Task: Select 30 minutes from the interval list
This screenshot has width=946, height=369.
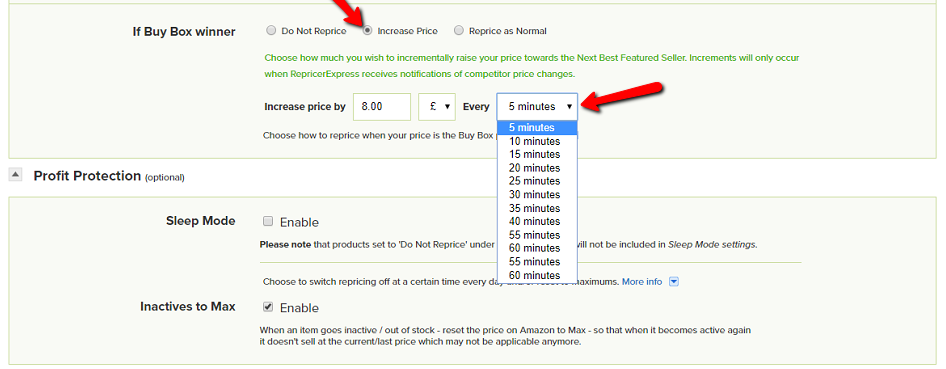Action: click(537, 194)
